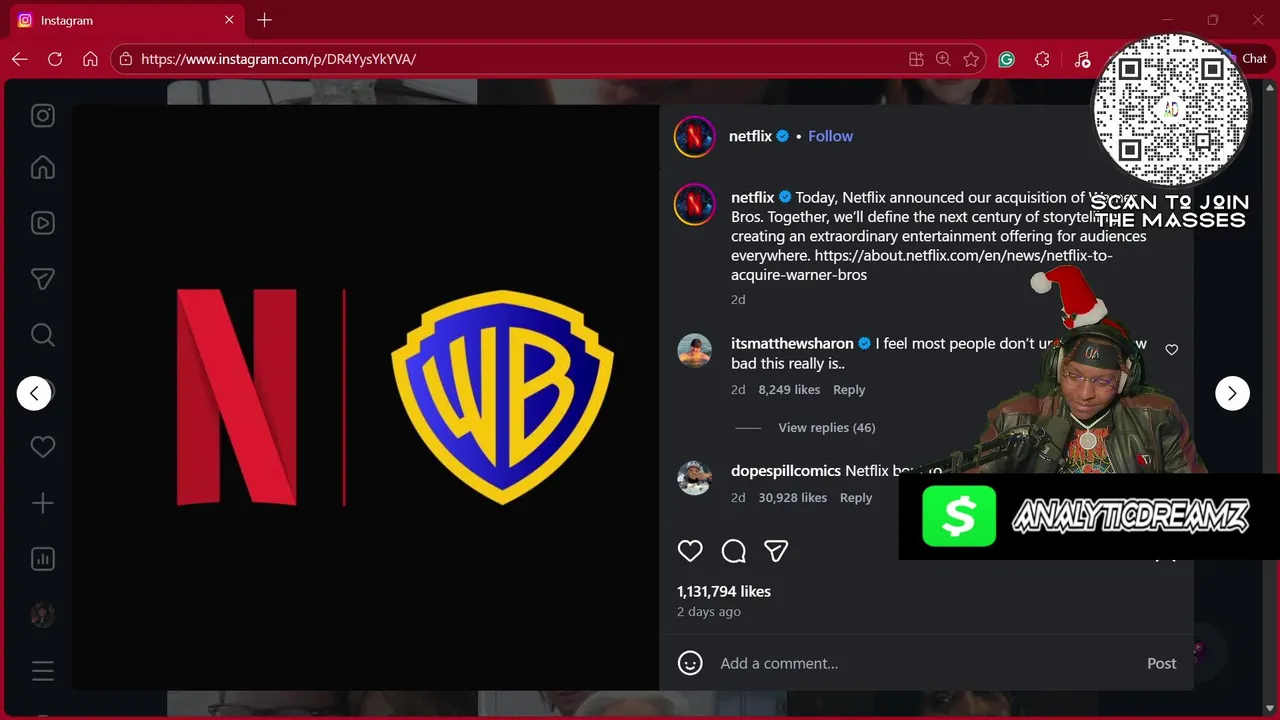Go to Instagram Home in sidebar

42,168
